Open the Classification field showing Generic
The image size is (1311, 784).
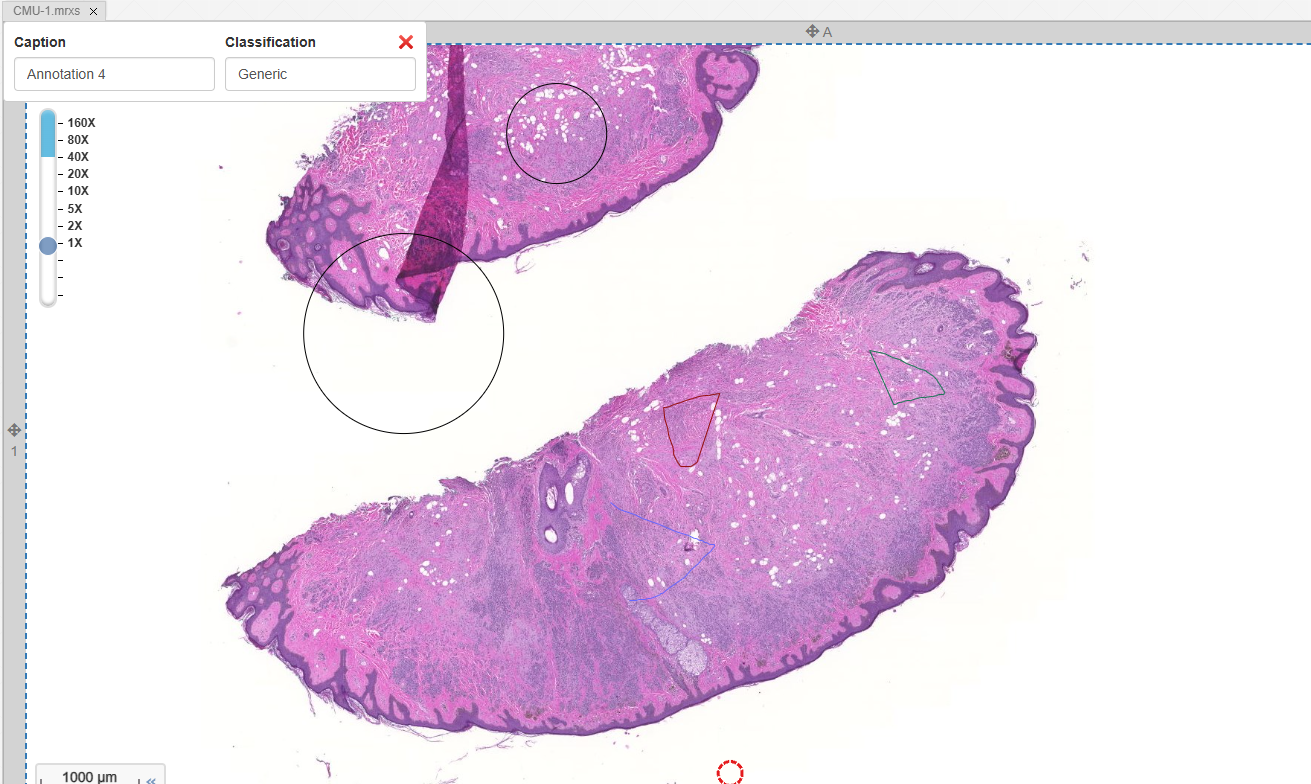(320, 74)
